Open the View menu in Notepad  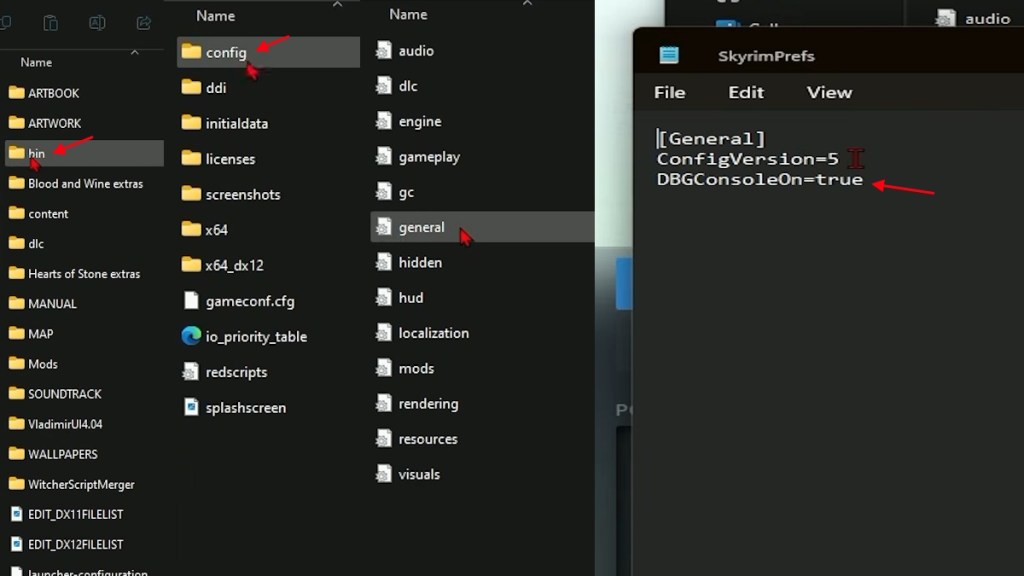click(829, 92)
